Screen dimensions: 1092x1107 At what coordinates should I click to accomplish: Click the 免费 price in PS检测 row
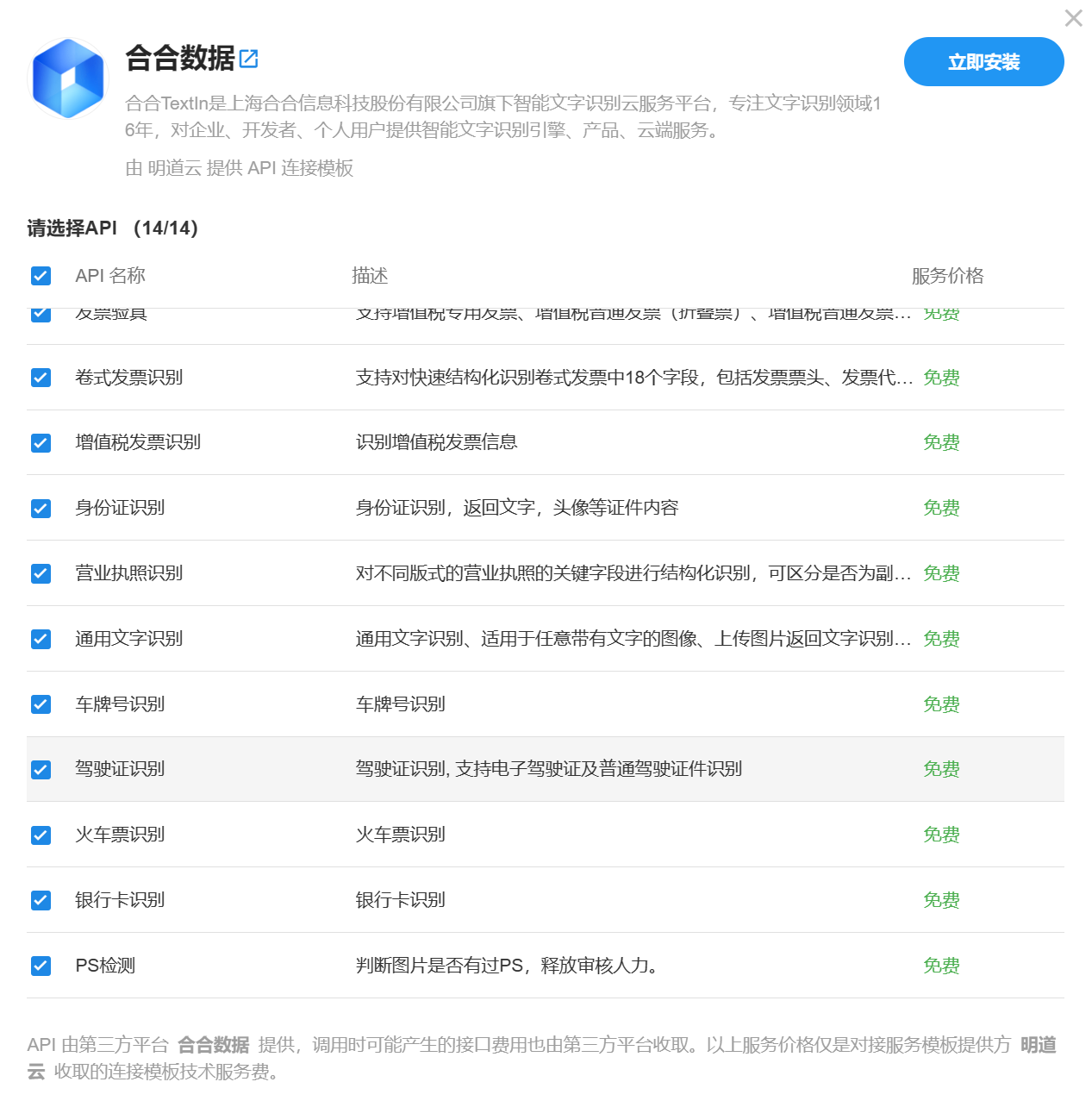pyautogui.click(x=941, y=966)
